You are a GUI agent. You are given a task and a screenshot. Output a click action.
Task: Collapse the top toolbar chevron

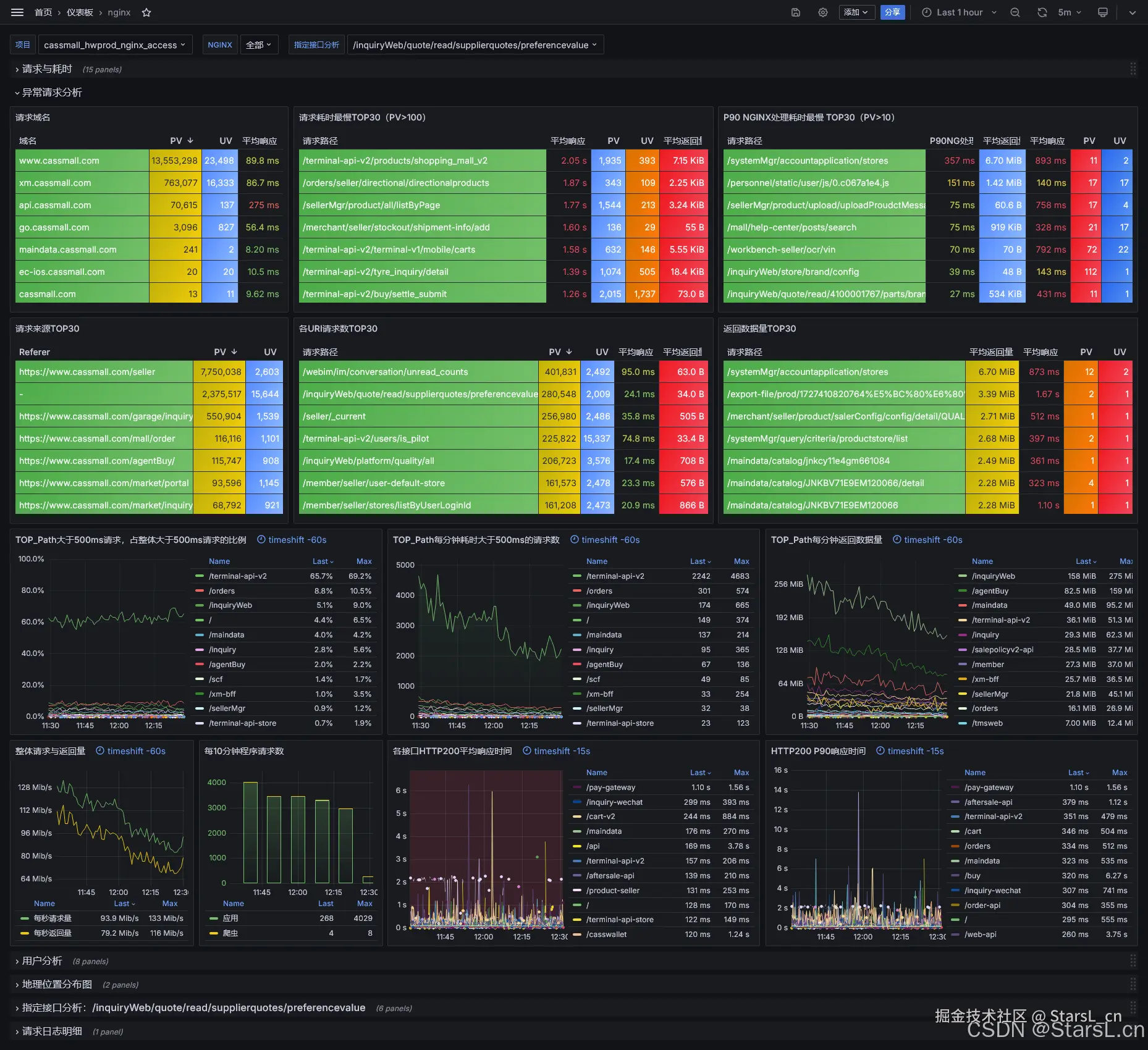click(x=1133, y=12)
